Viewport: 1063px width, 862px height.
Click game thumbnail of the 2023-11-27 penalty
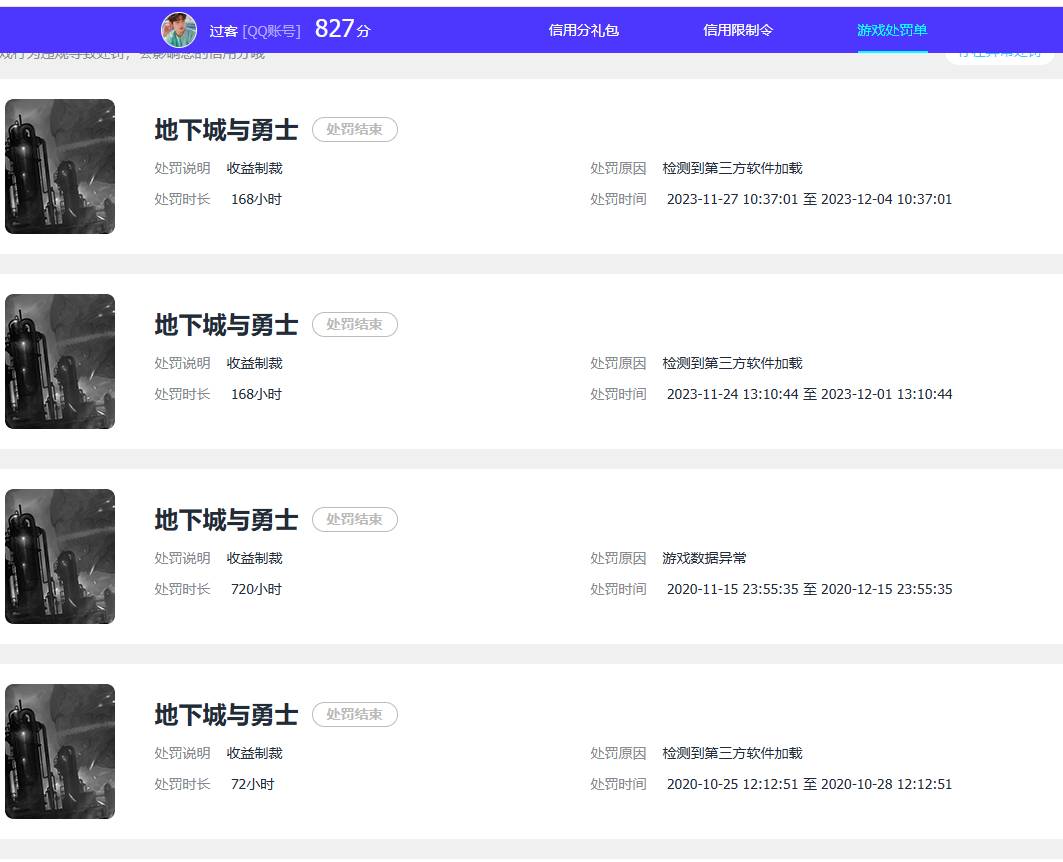[x=60, y=166]
